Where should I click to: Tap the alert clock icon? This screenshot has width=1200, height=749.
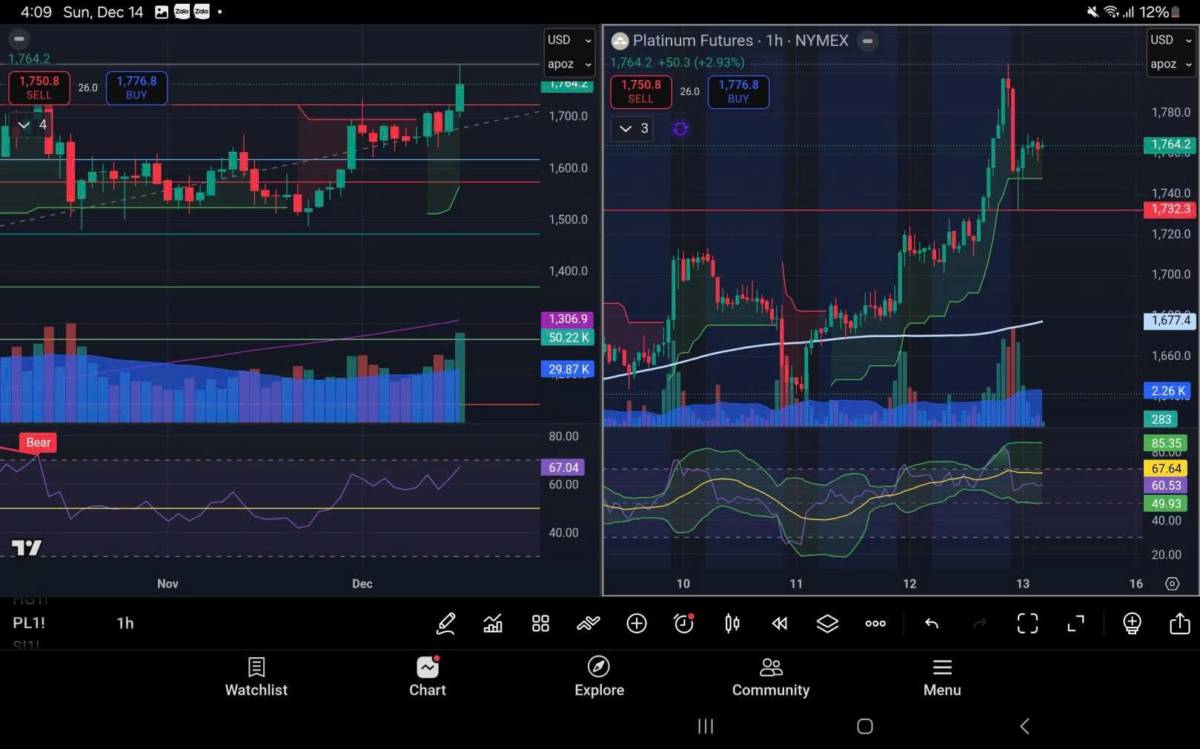pyautogui.click(x=684, y=624)
